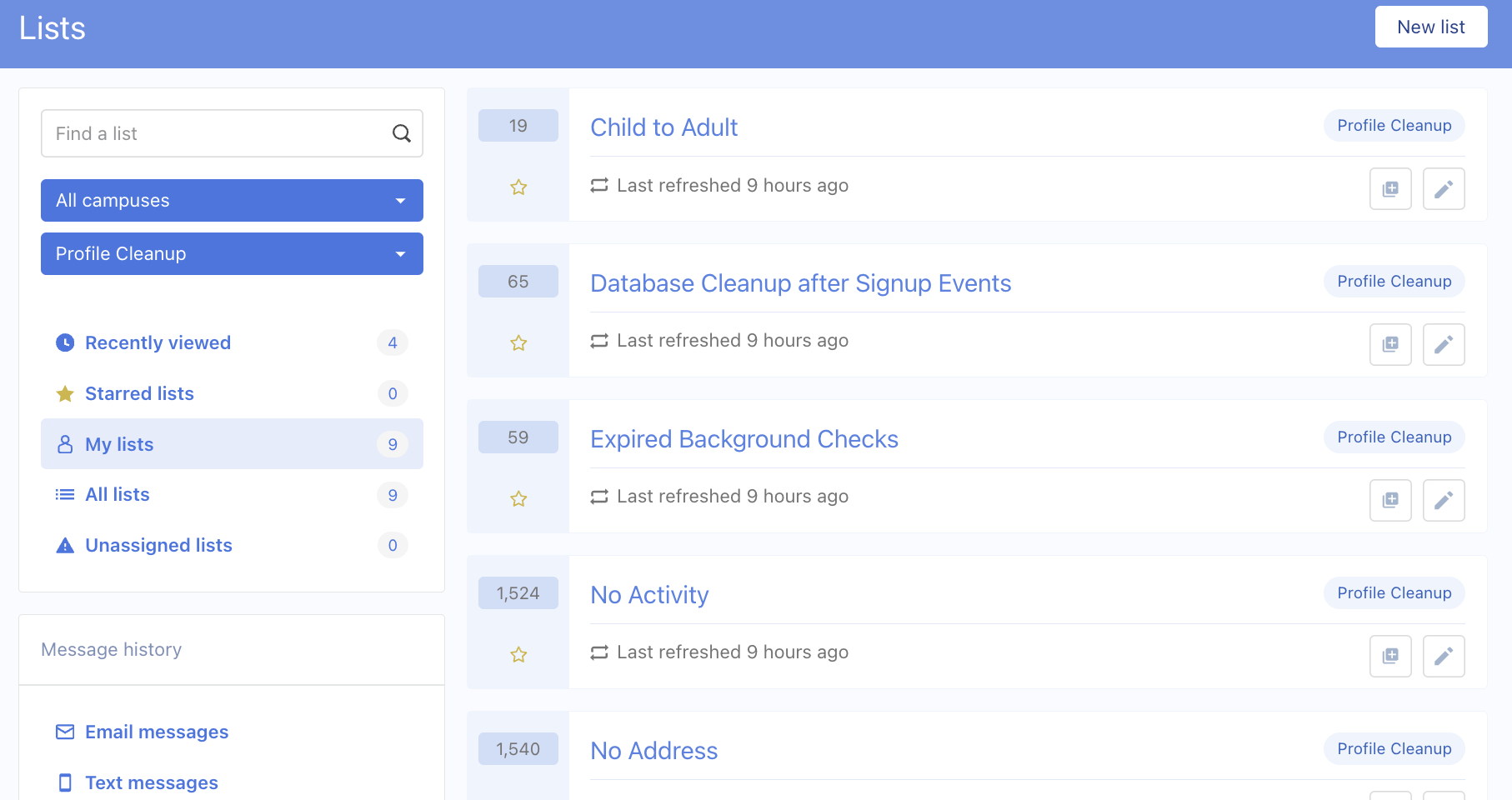Edit the Child to Adult list with pencil icon
The width and height of the screenshot is (1512, 800).
click(x=1444, y=188)
